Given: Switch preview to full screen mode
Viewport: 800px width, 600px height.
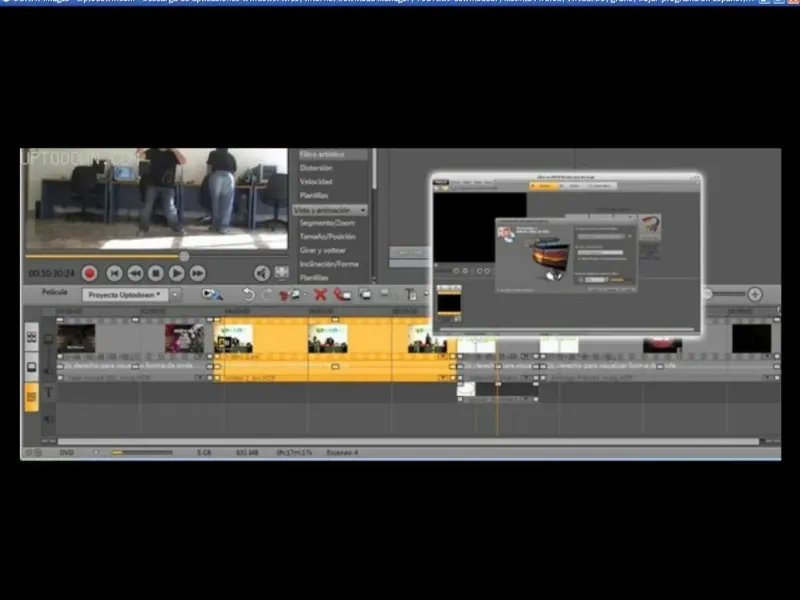Looking at the screenshot, I should (x=282, y=272).
